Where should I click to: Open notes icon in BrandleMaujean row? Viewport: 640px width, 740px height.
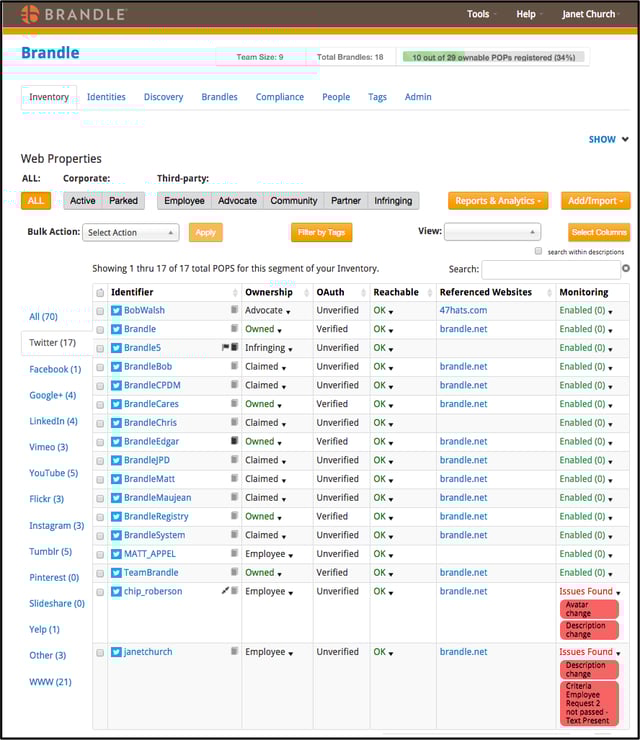234,496
